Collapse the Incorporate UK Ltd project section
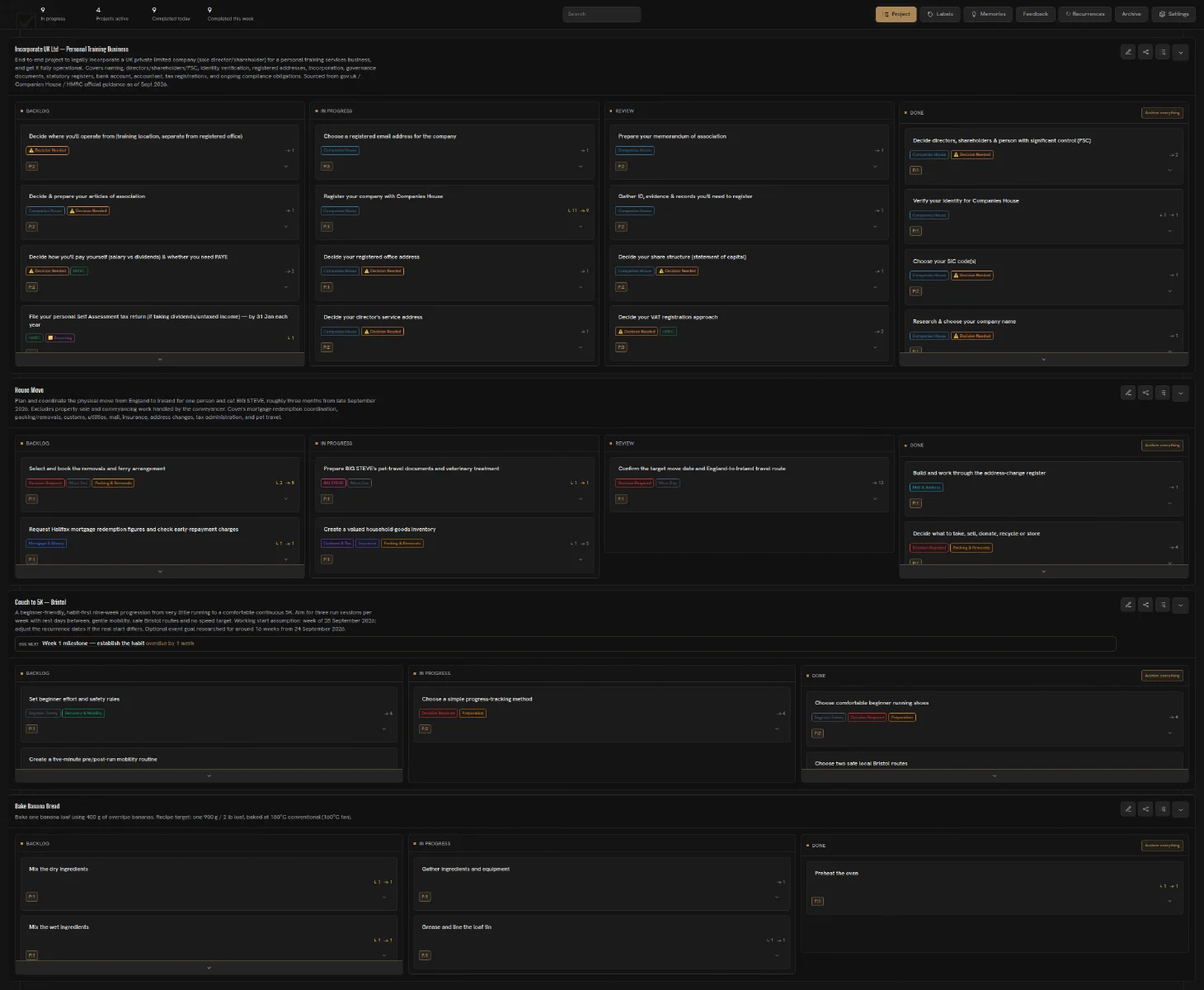 (x=1180, y=52)
